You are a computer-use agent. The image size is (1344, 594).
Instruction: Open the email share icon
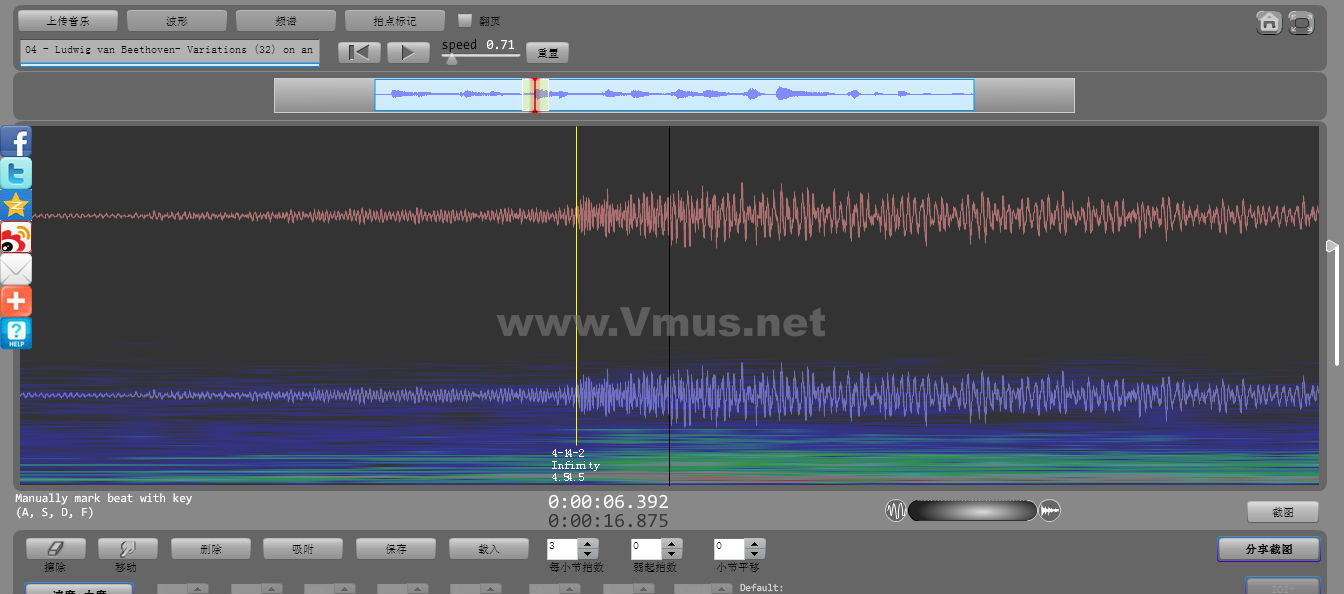[x=16, y=270]
